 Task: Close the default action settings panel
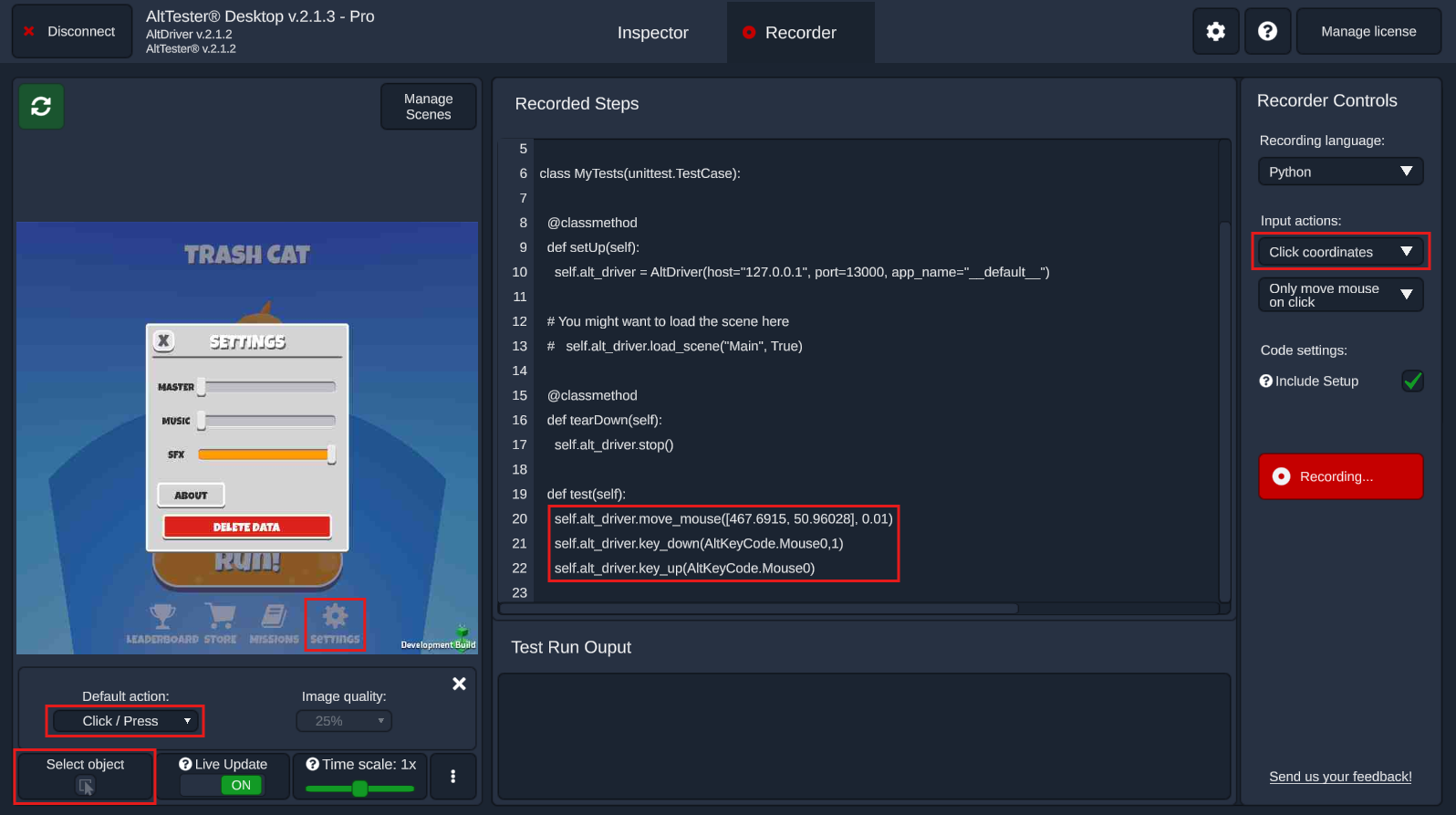tap(459, 684)
